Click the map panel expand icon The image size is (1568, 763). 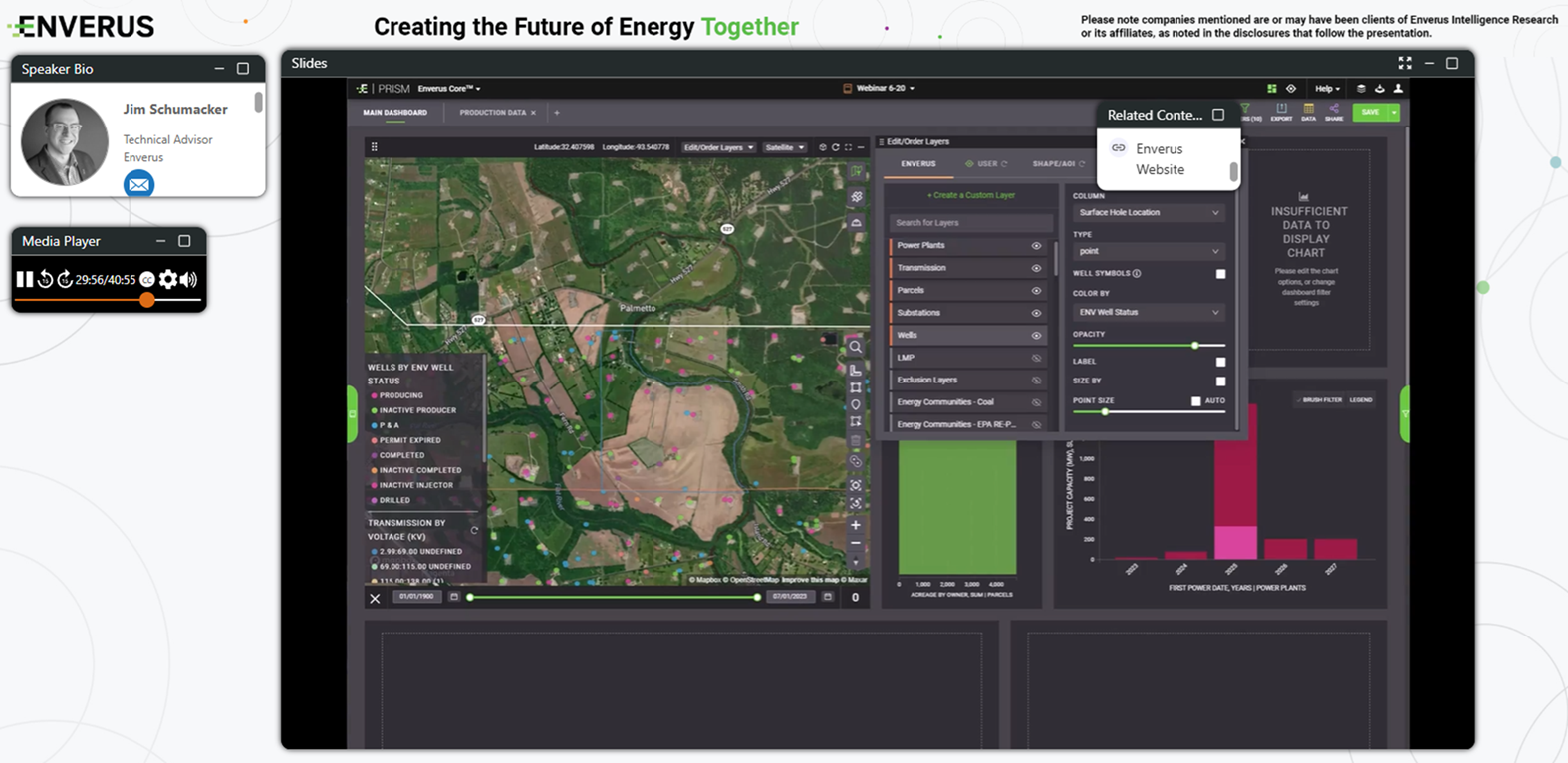click(848, 147)
